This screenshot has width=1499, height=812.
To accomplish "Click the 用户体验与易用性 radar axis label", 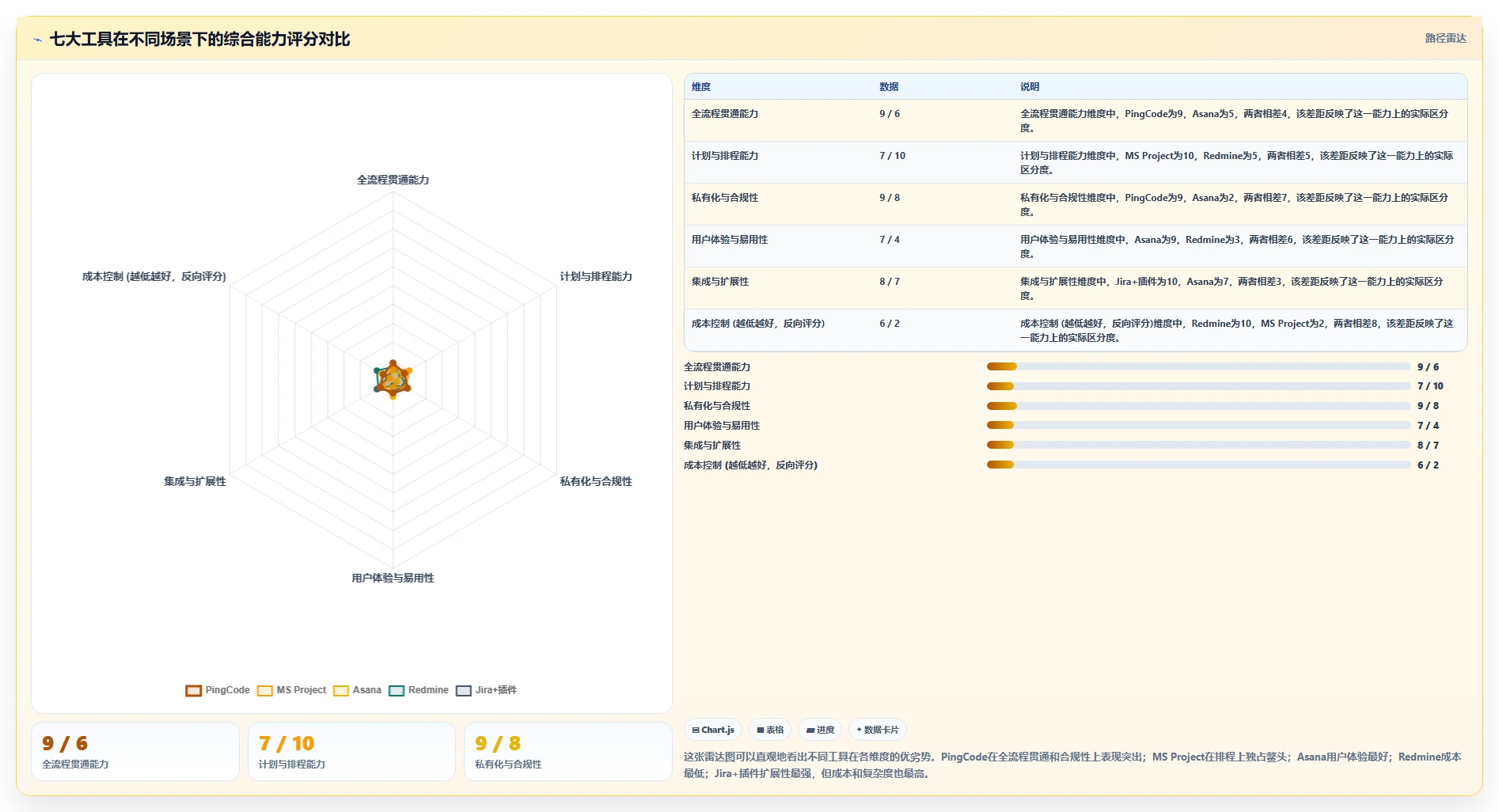I will point(393,578).
